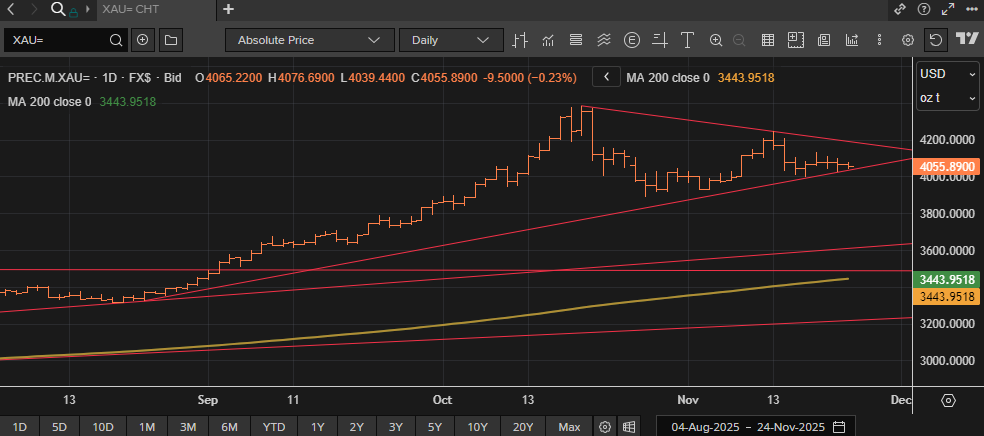
Task: Change the USD currency dropdown
Action: [x=947, y=74]
